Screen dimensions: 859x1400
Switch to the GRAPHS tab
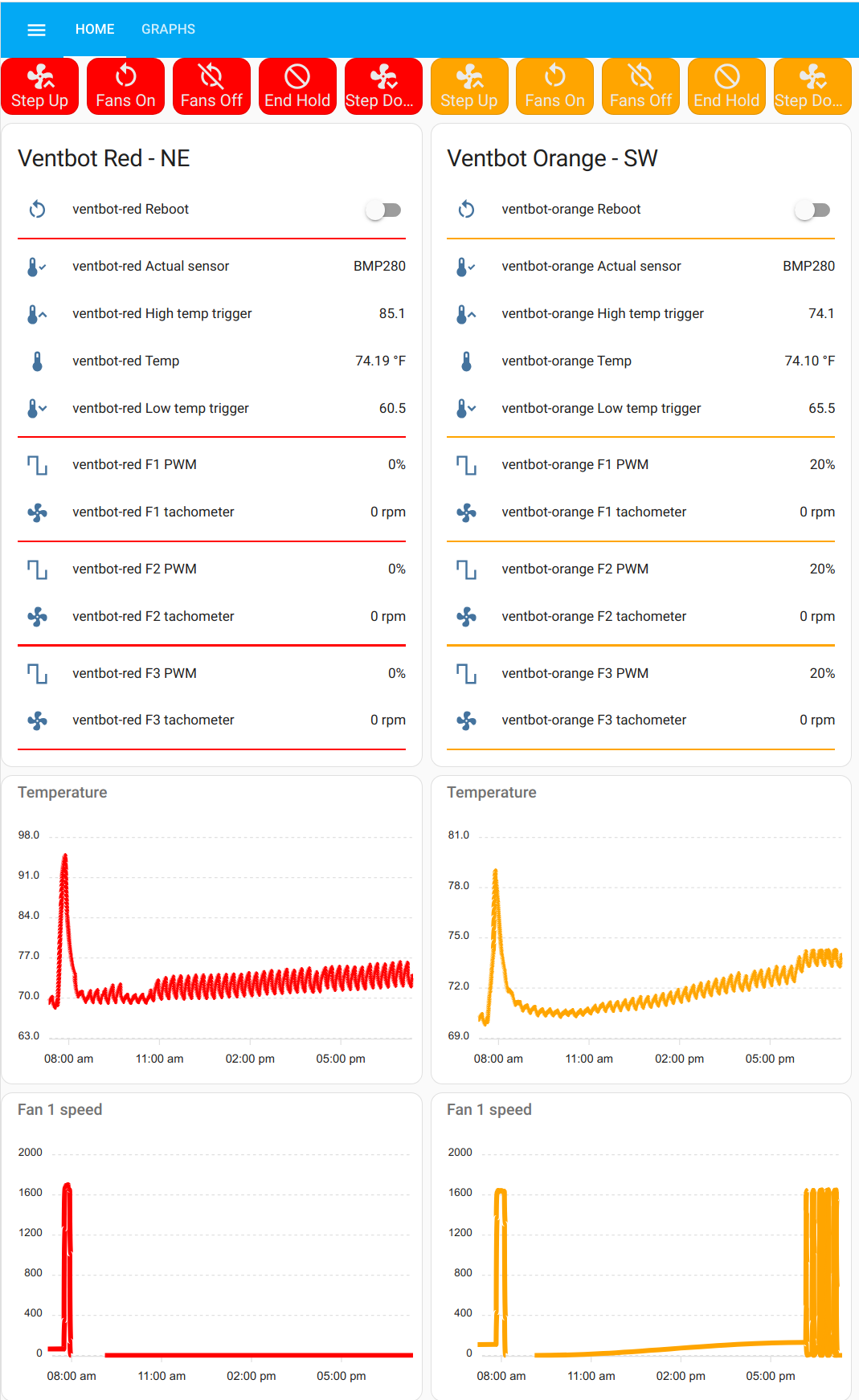click(168, 30)
